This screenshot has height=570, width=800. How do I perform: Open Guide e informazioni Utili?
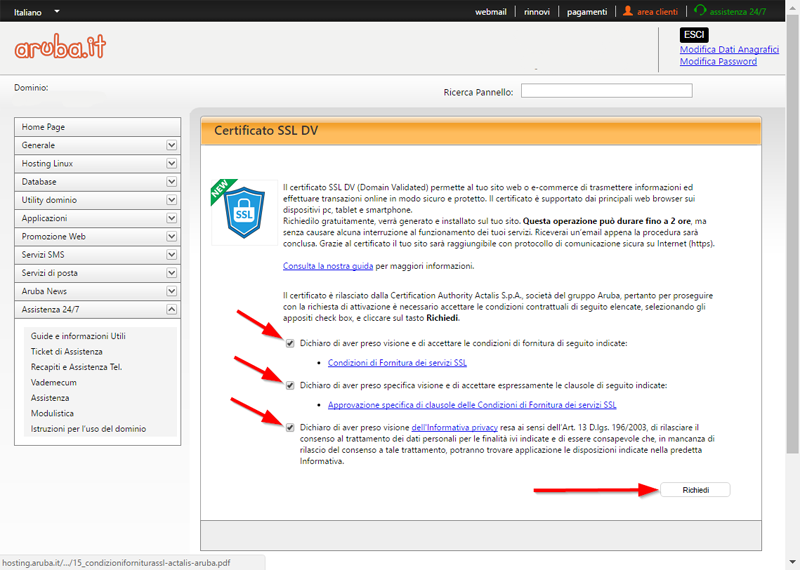[x=78, y=336]
